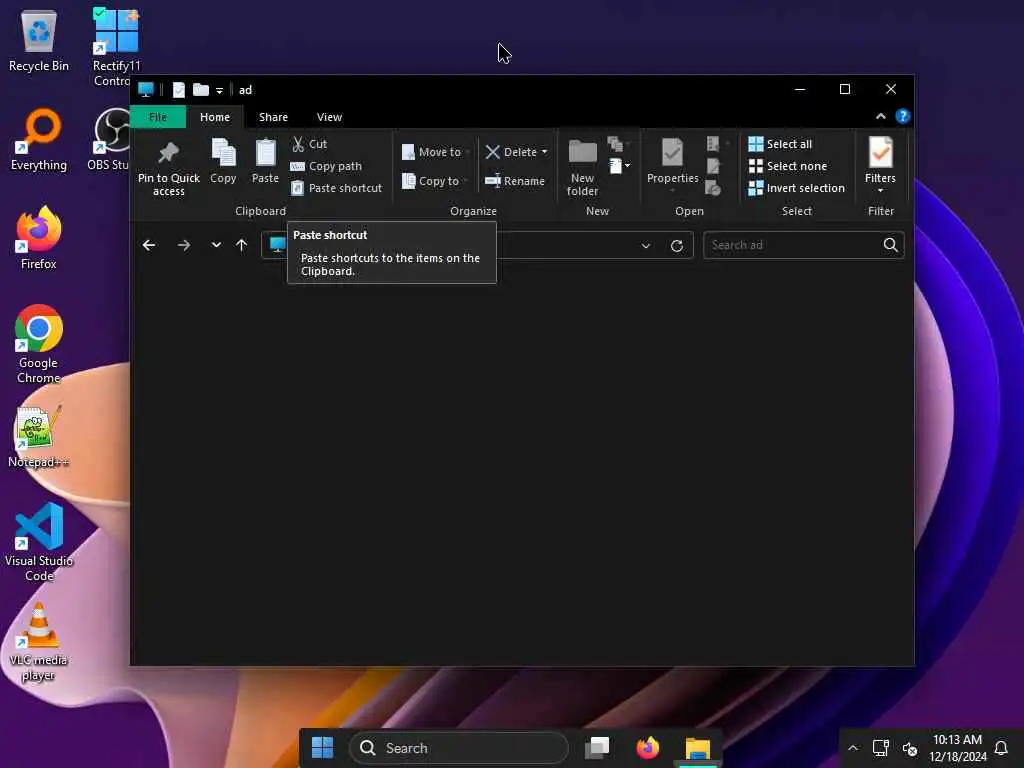Click File Explorer taskbar icon
This screenshot has height=768, width=1024.
(x=697, y=748)
